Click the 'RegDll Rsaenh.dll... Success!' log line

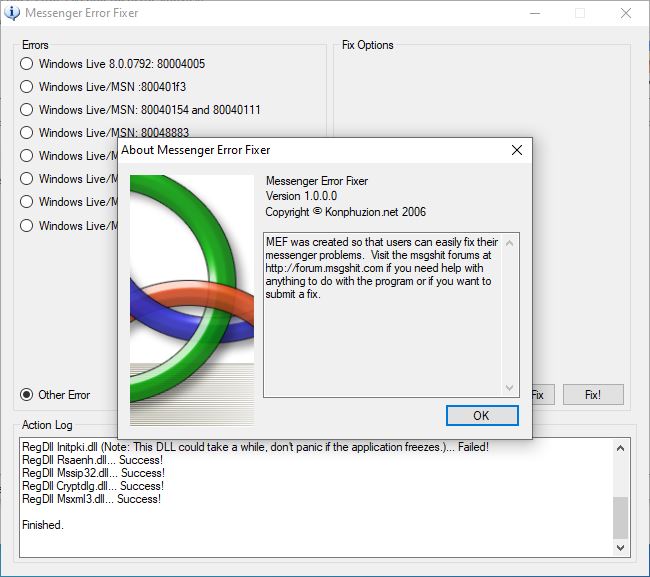92,460
